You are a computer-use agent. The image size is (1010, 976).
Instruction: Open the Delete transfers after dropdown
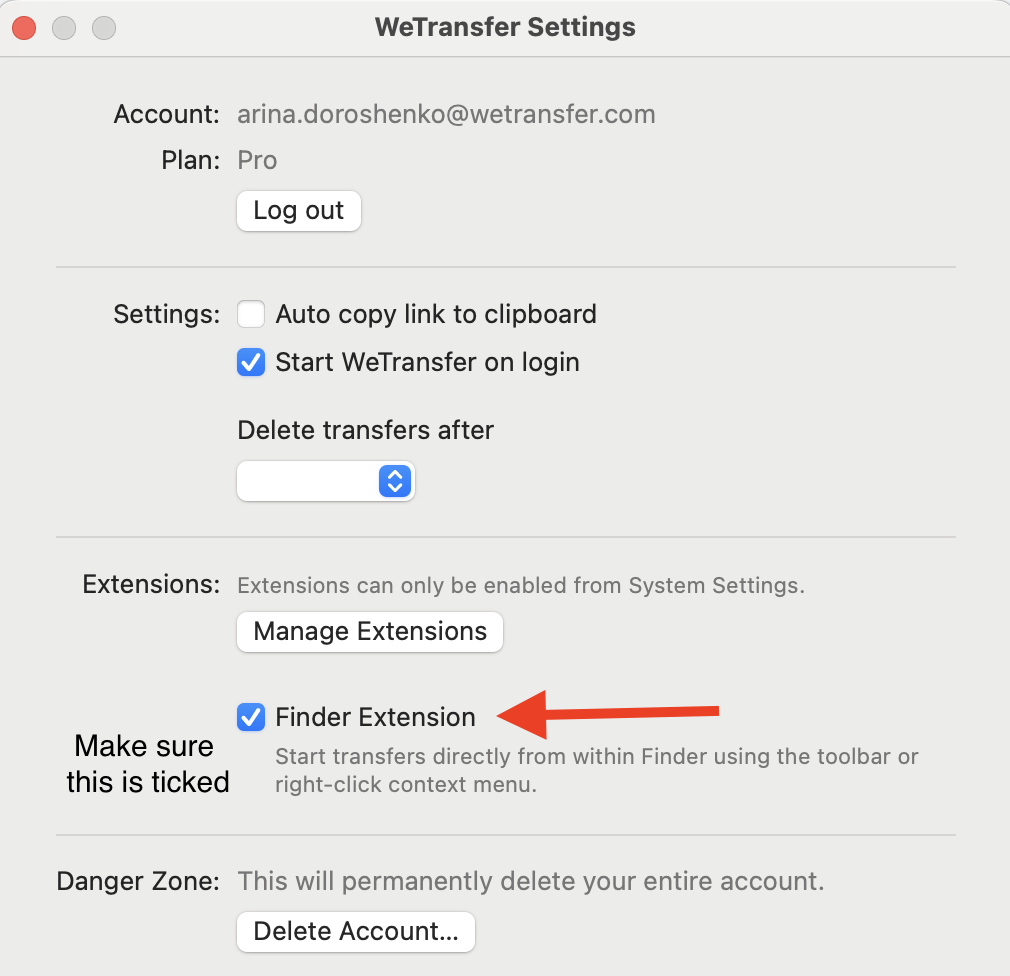pos(326,481)
